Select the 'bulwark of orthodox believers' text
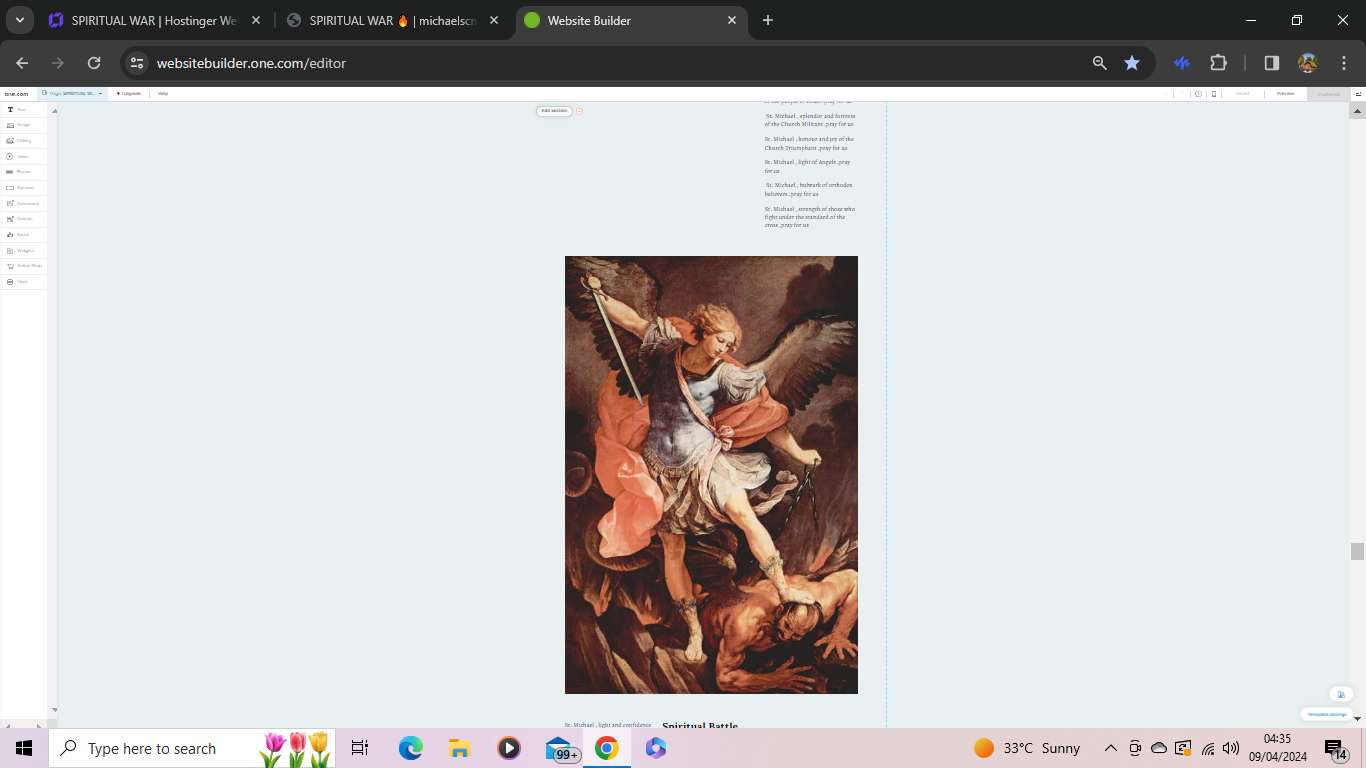Screen dimensions: 1366x768 [809, 189]
